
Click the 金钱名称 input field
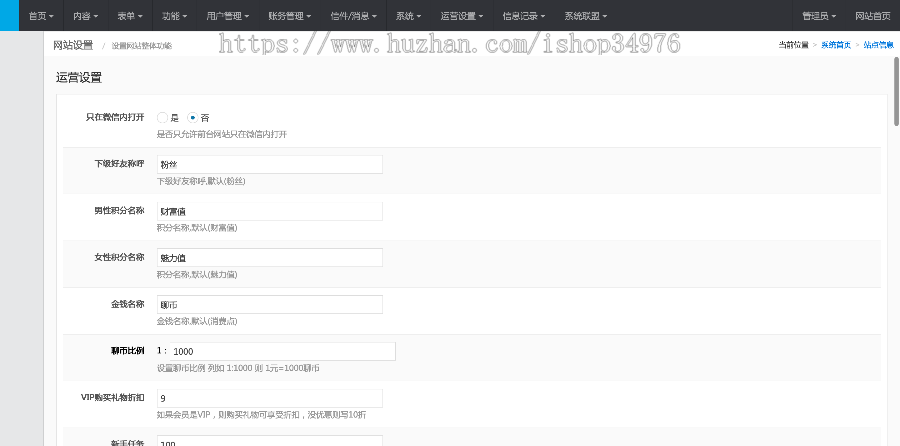coord(270,304)
